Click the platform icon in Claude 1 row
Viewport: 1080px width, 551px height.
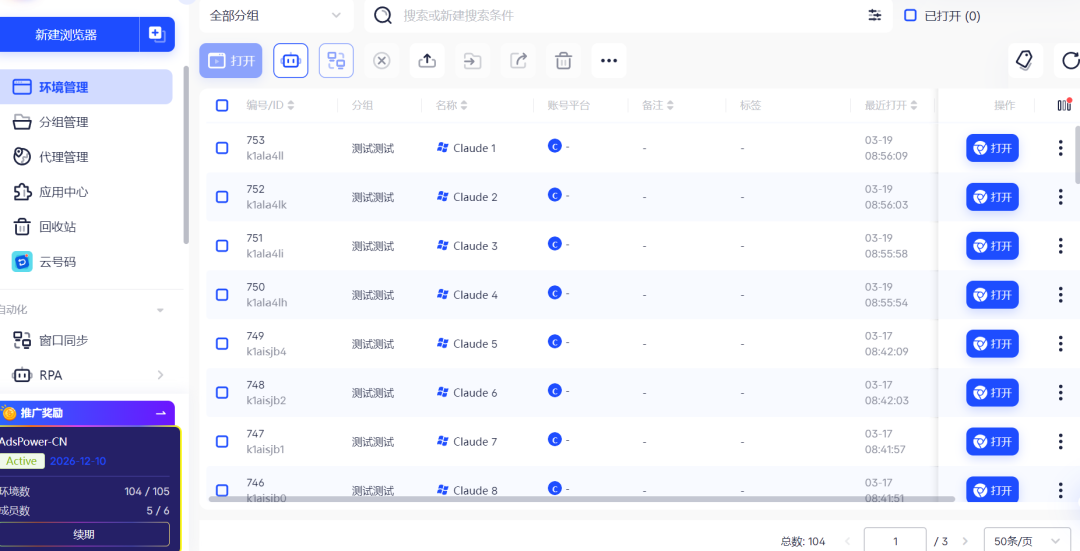click(554, 146)
